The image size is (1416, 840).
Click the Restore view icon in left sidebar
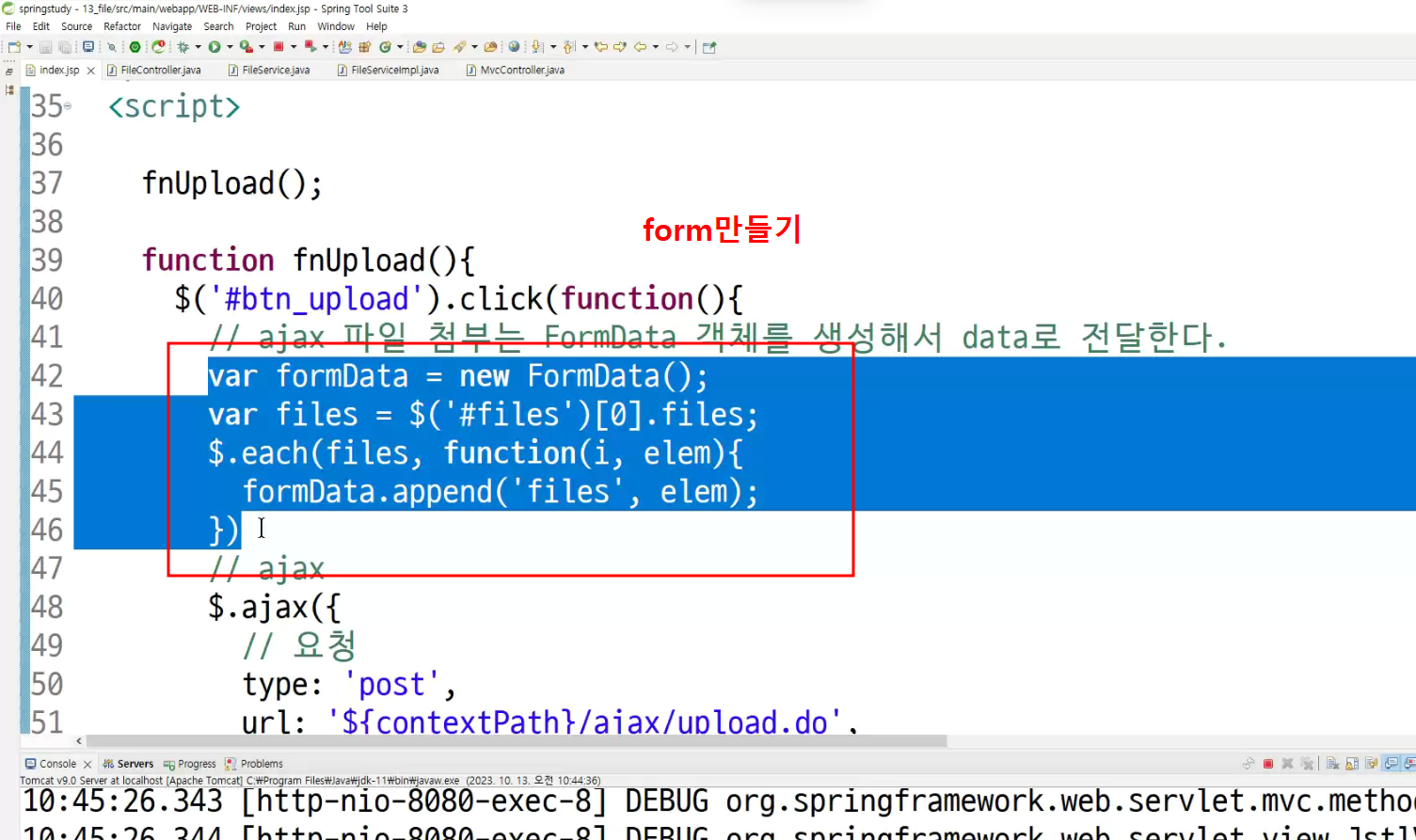click(9, 71)
